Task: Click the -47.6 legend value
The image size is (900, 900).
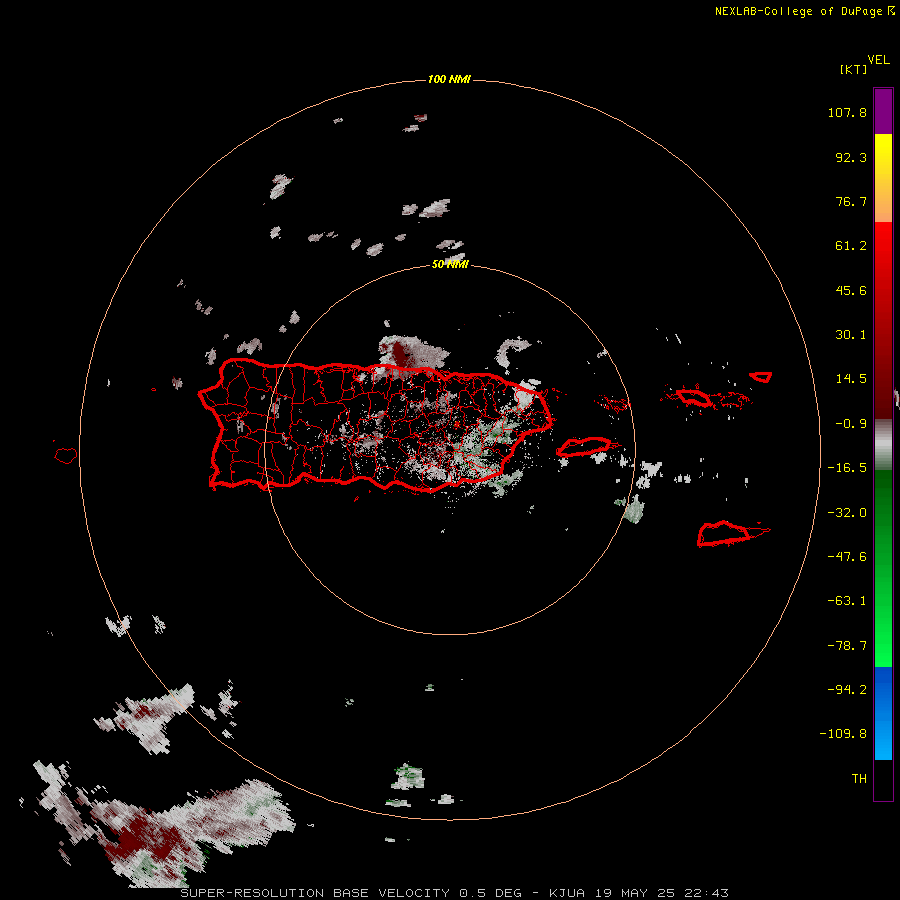Action: tap(847, 557)
